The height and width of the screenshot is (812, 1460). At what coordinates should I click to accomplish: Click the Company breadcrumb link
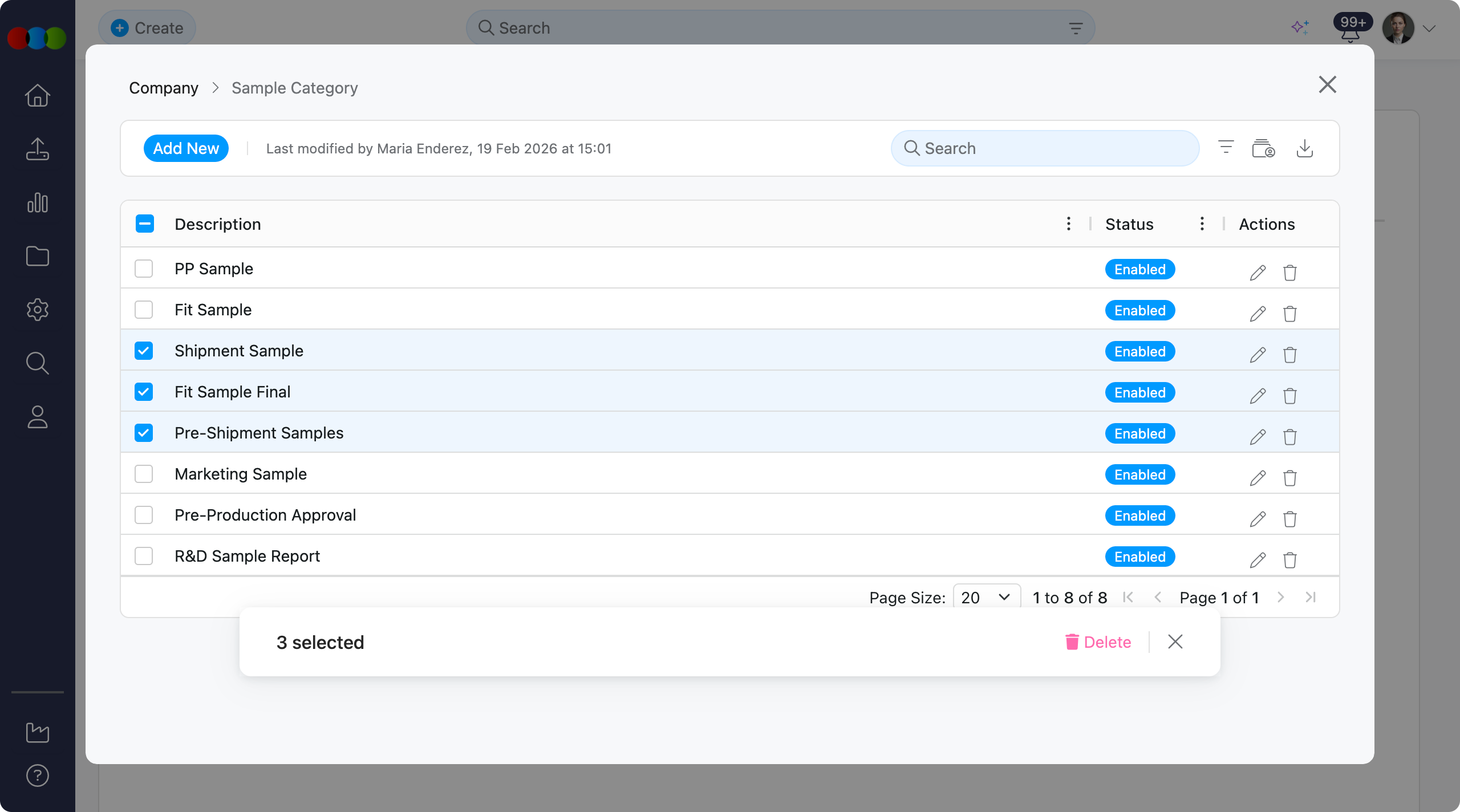(x=164, y=88)
